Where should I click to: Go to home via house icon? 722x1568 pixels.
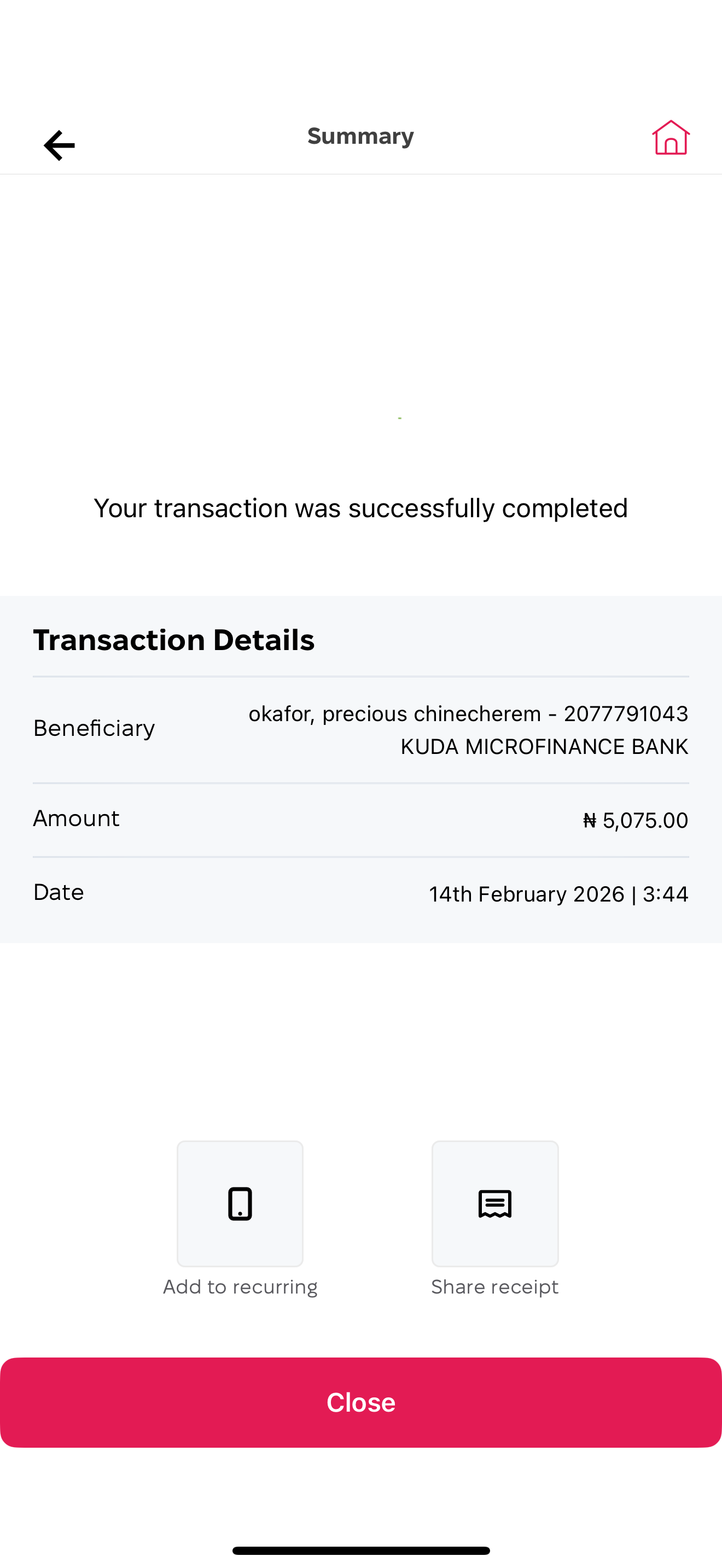pyautogui.click(x=670, y=138)
